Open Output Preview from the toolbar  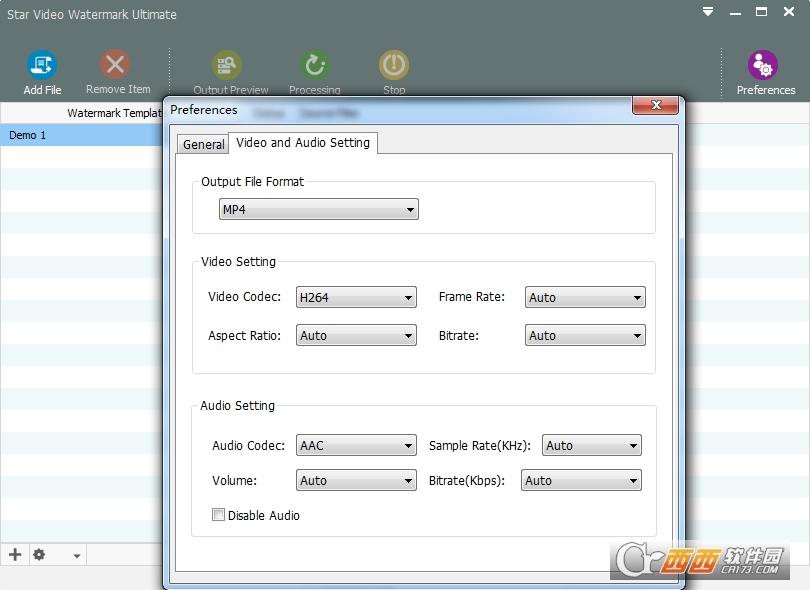click(x=227, y=65)
